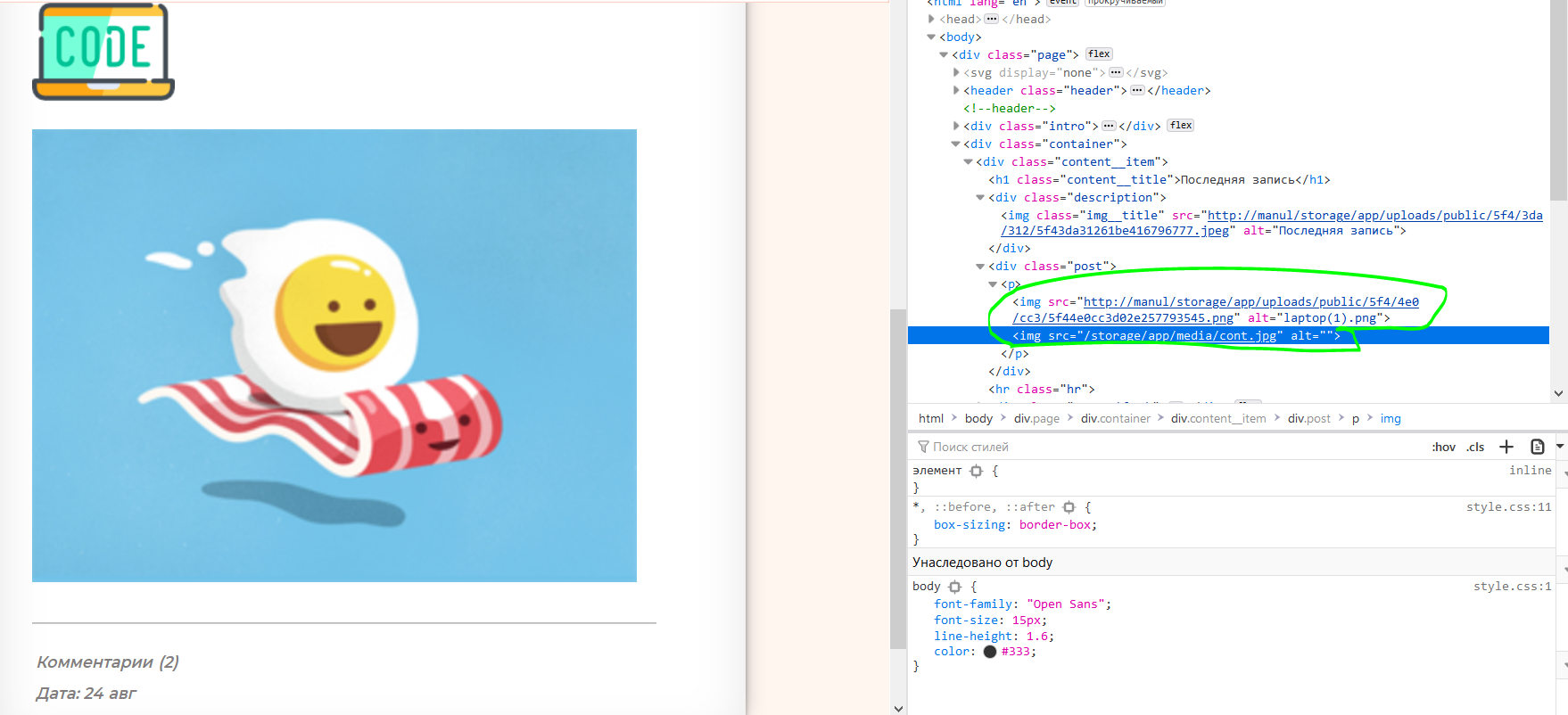
Task: Collapse the div class="post" node
Action: tap(980, 266)
